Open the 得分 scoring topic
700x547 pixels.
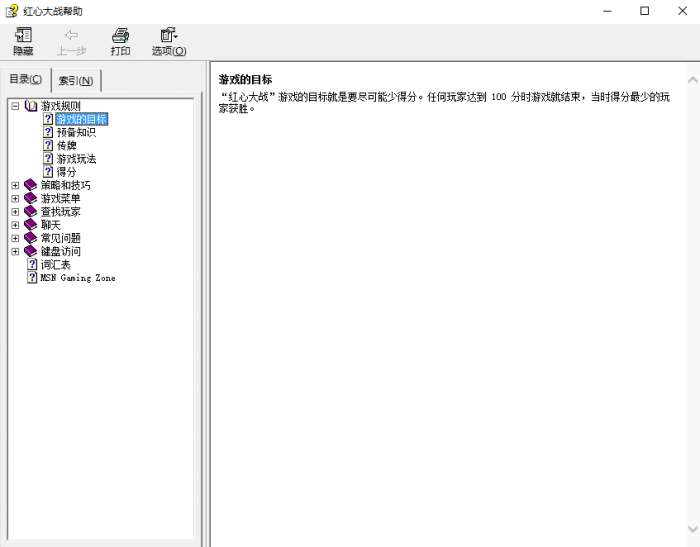point(67,172)
